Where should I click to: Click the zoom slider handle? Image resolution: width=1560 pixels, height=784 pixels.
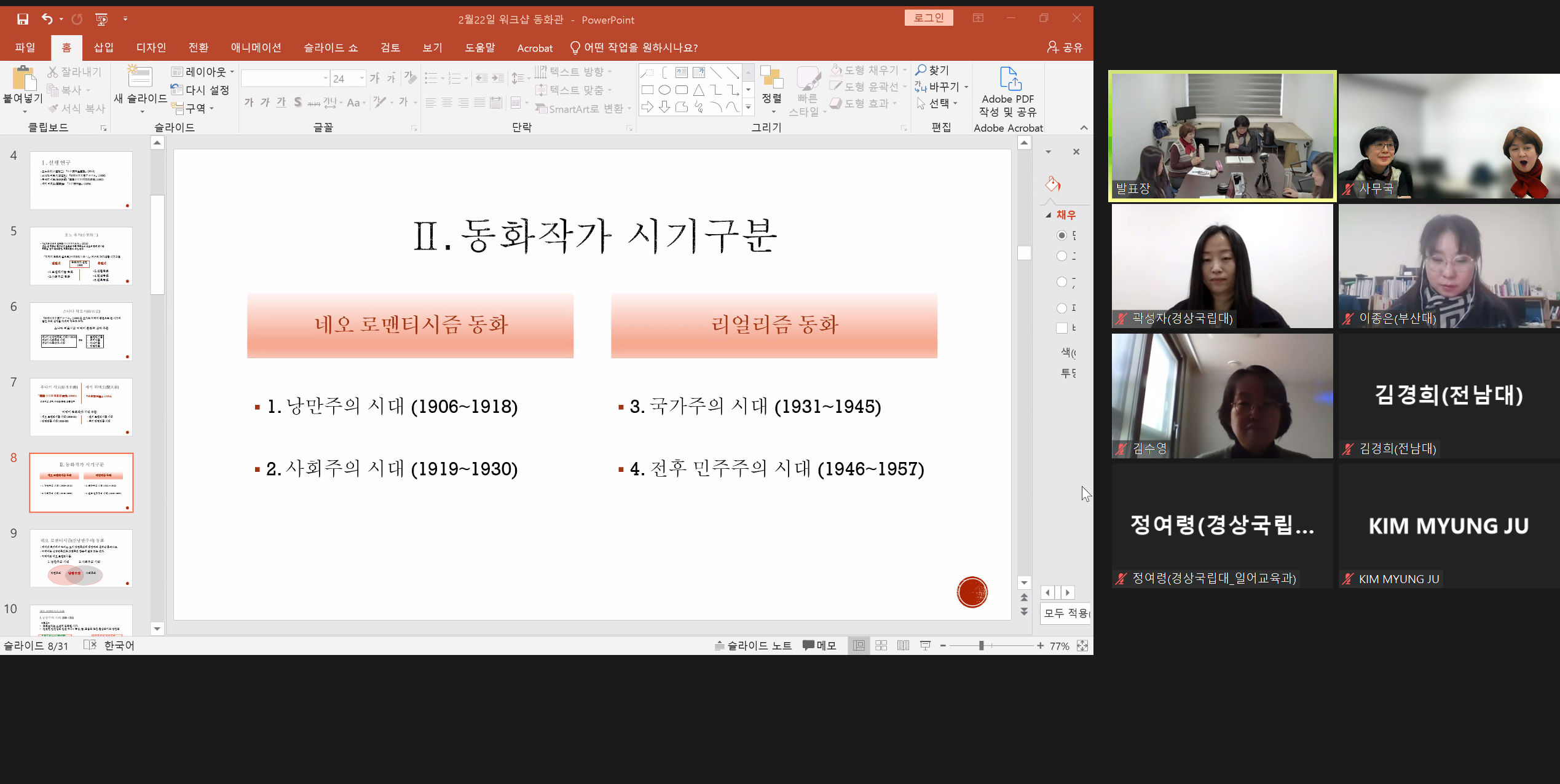click(981, 645)
